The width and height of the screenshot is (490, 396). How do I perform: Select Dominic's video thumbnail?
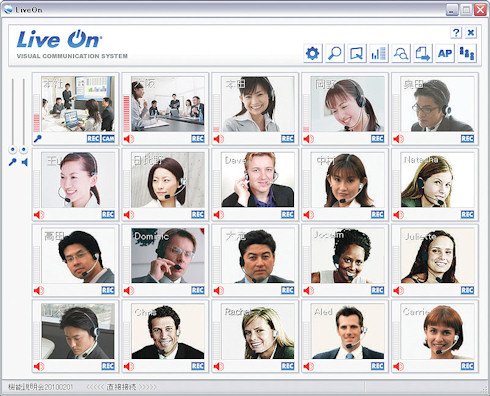tap(168, 256)
